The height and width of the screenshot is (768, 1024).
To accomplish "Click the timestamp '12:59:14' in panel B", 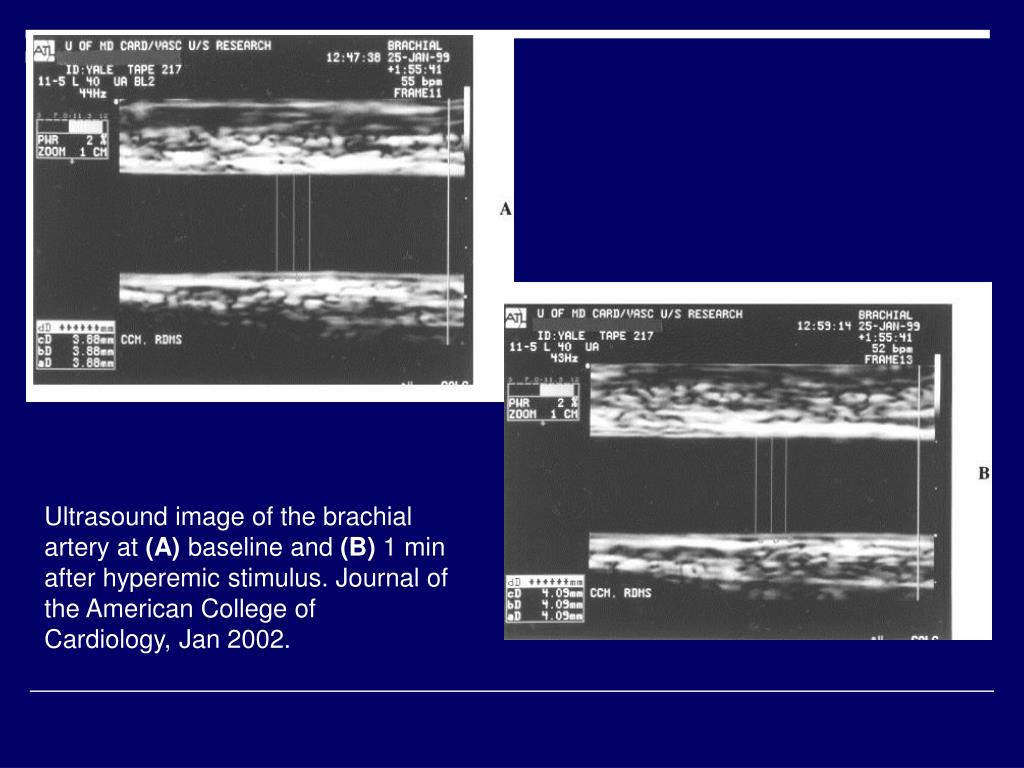I will tap(824, 326).
